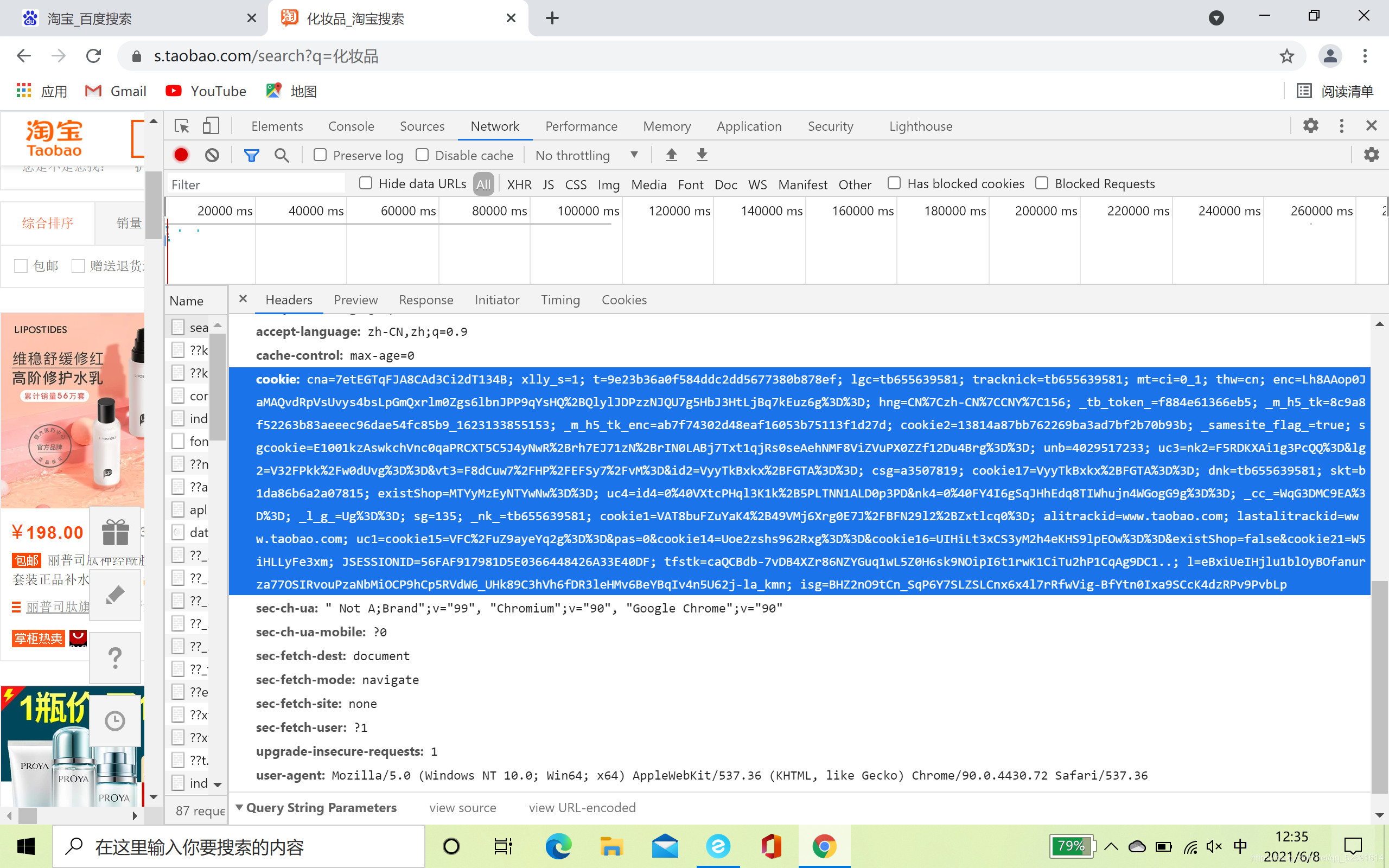Click the DevTools settings gear icon
The width and height of the screenshot is (1389, 868).
(1310, 125)
